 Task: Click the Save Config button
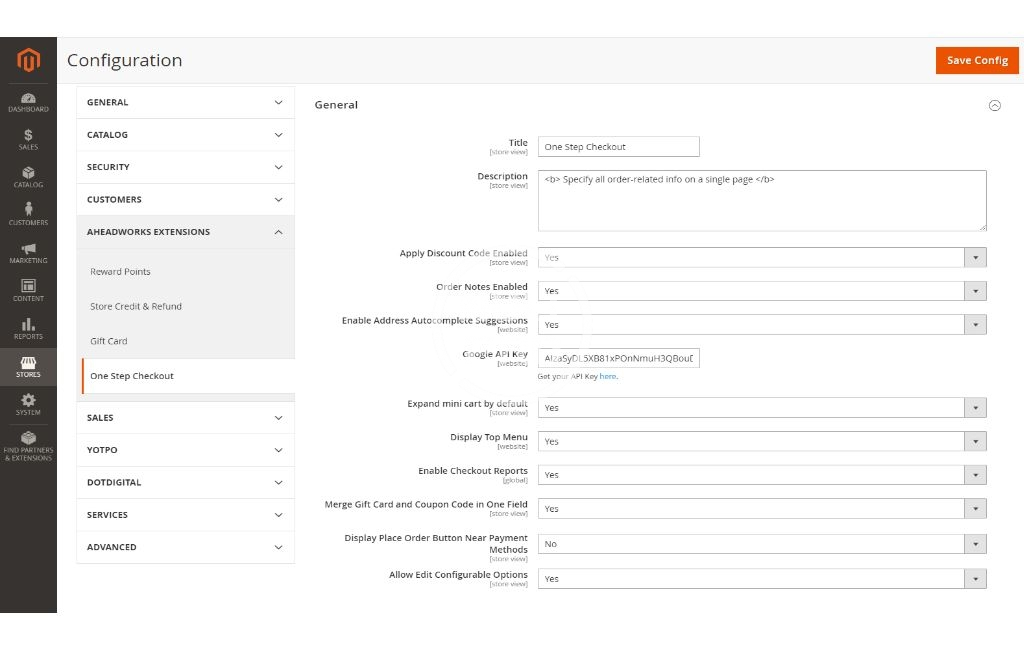[977, 60]
